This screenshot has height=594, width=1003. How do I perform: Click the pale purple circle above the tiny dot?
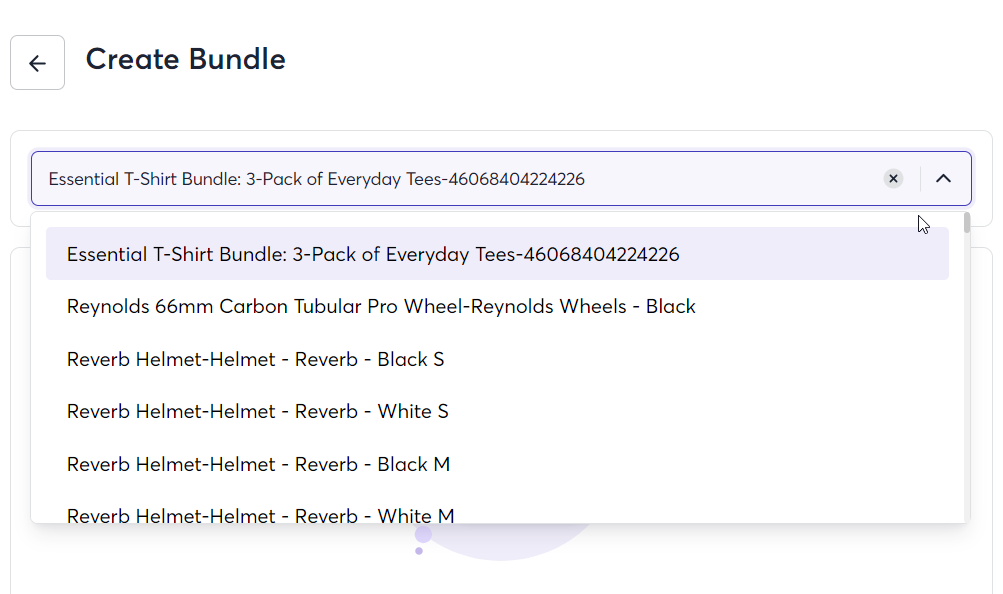423,533
